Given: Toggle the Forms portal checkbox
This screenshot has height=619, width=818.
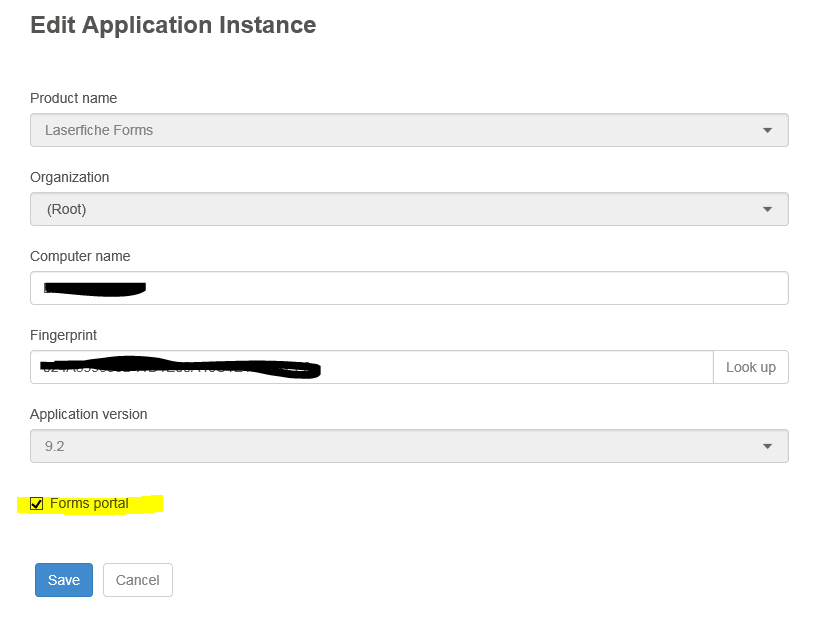Looking at the screenshot, I should tap(37, 504).
